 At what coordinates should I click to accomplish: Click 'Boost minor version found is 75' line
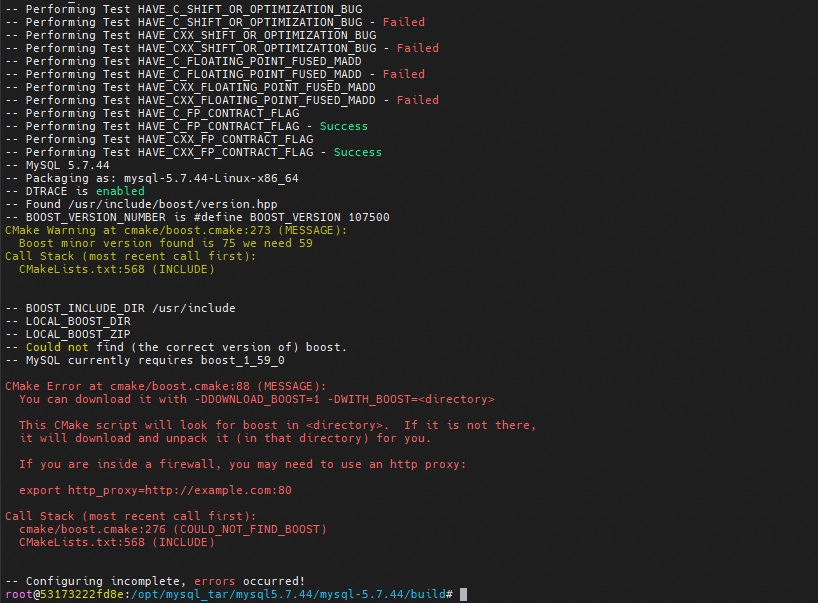(166, 244)
